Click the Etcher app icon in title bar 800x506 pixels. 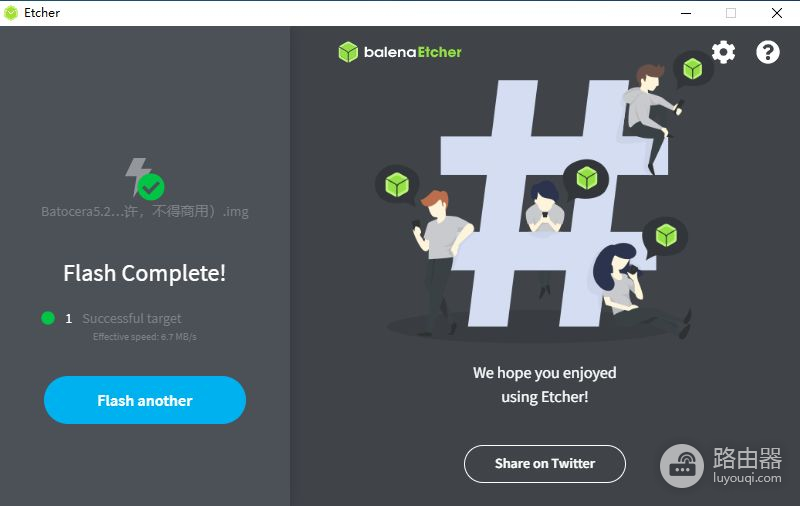[11, 13]
